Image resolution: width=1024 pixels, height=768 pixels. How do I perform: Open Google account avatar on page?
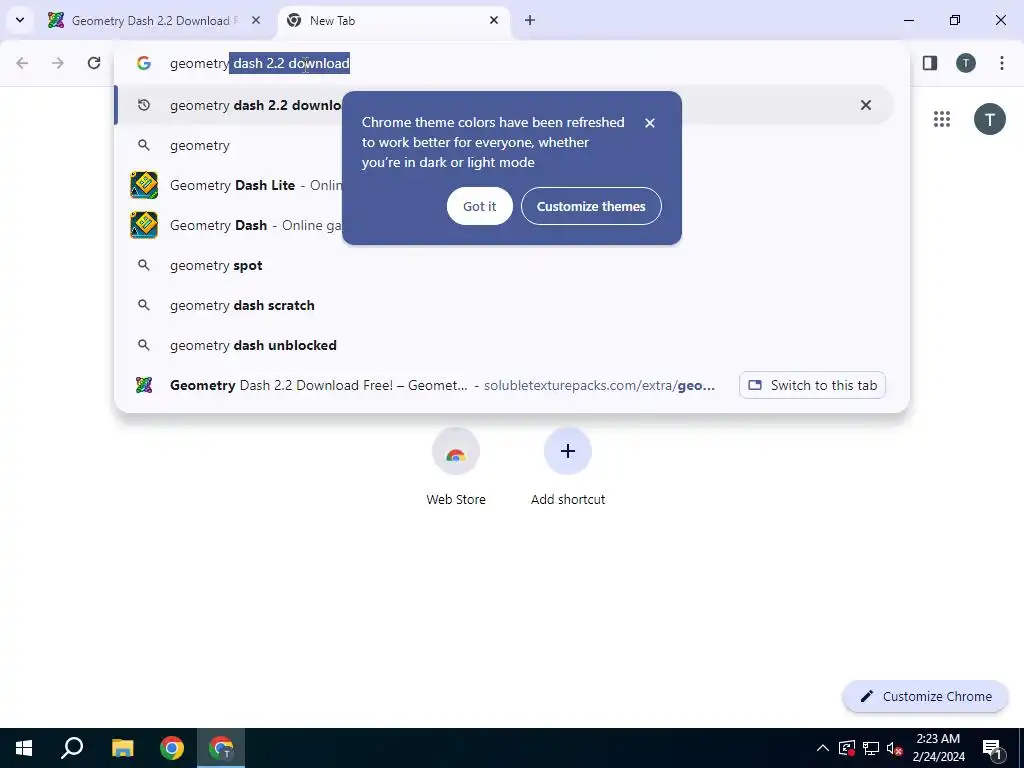coord(990,119)
